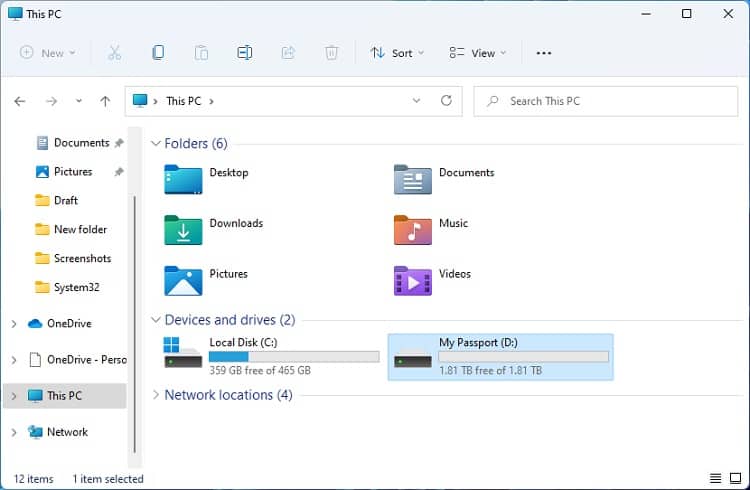Open the Pictures folder icon in main pane

click(x=183, y=281)
